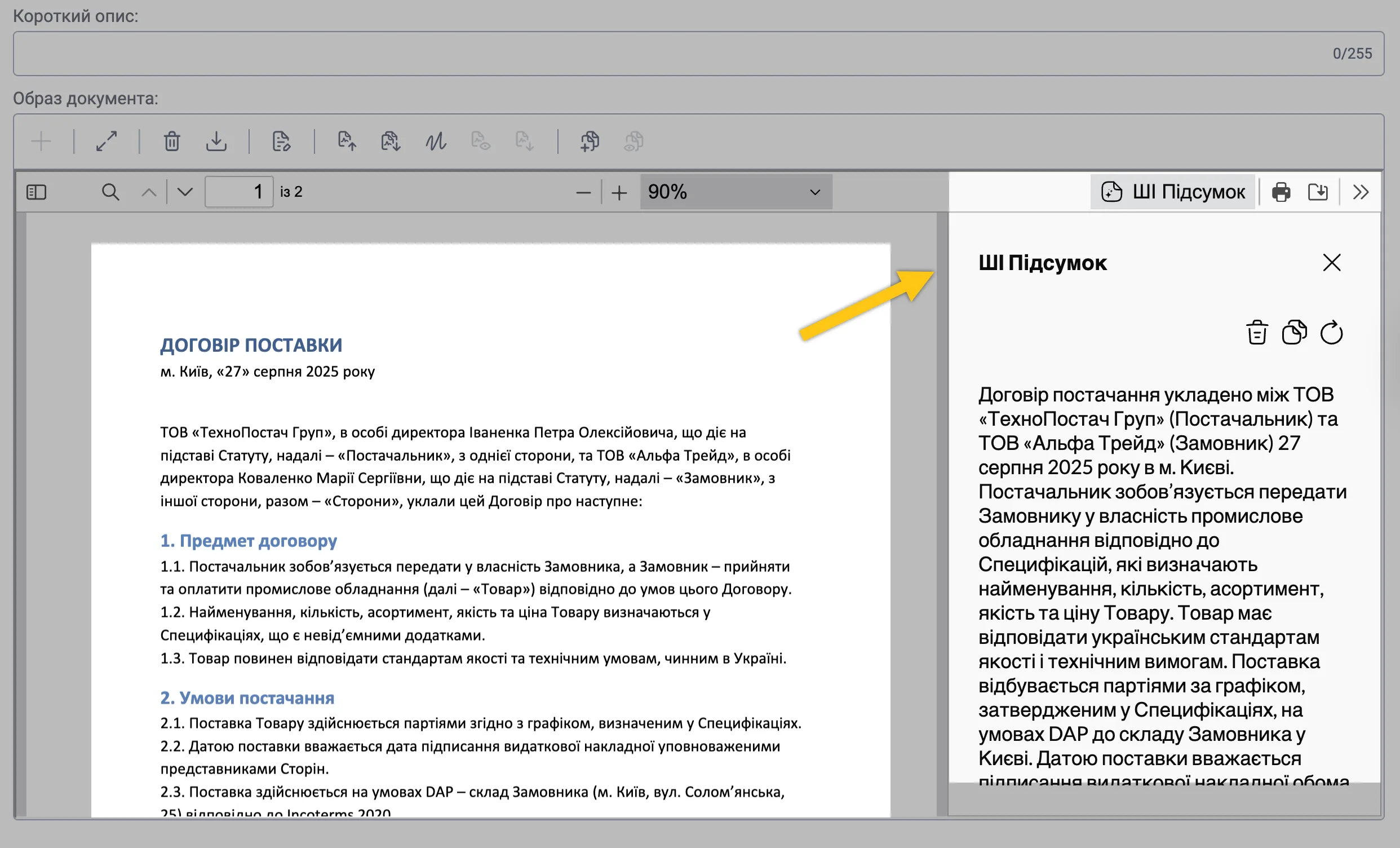Expand document to fullscreen with diagonal arrows icon
Viewport: 1400px width, 848px height.
(x=107, y=142)
